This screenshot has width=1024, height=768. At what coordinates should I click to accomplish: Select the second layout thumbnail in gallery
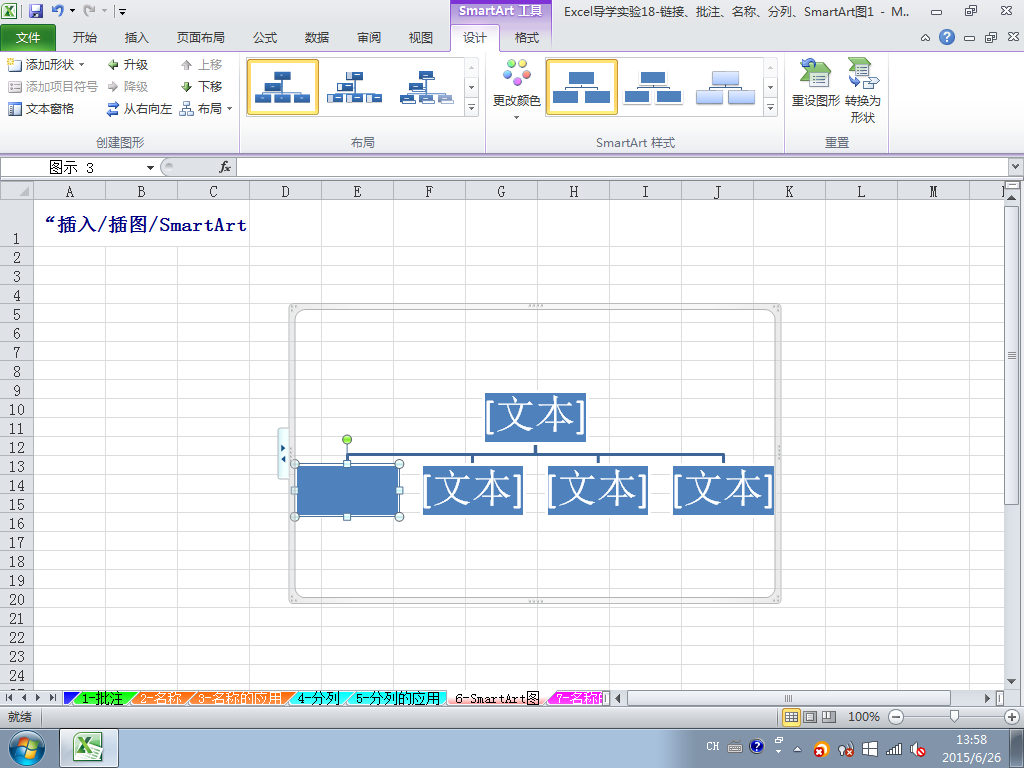click(x=355, y=87)
